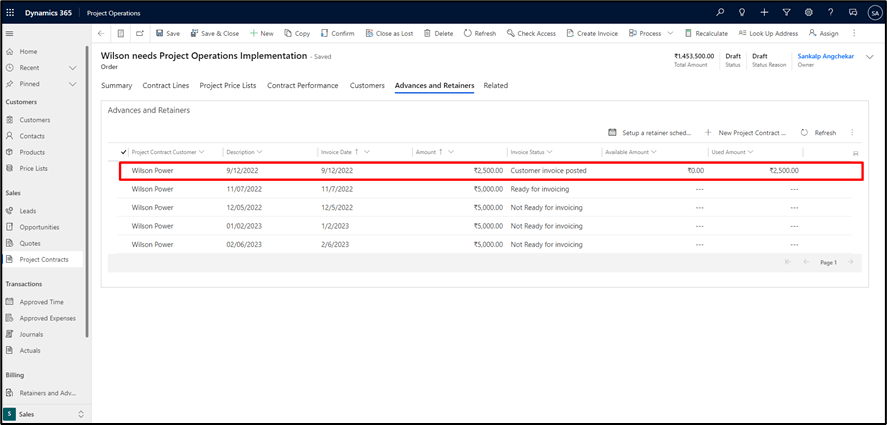Open the Invoice Status column dropdown
Viewport: 887px width, 425px height.
[549, 152]
